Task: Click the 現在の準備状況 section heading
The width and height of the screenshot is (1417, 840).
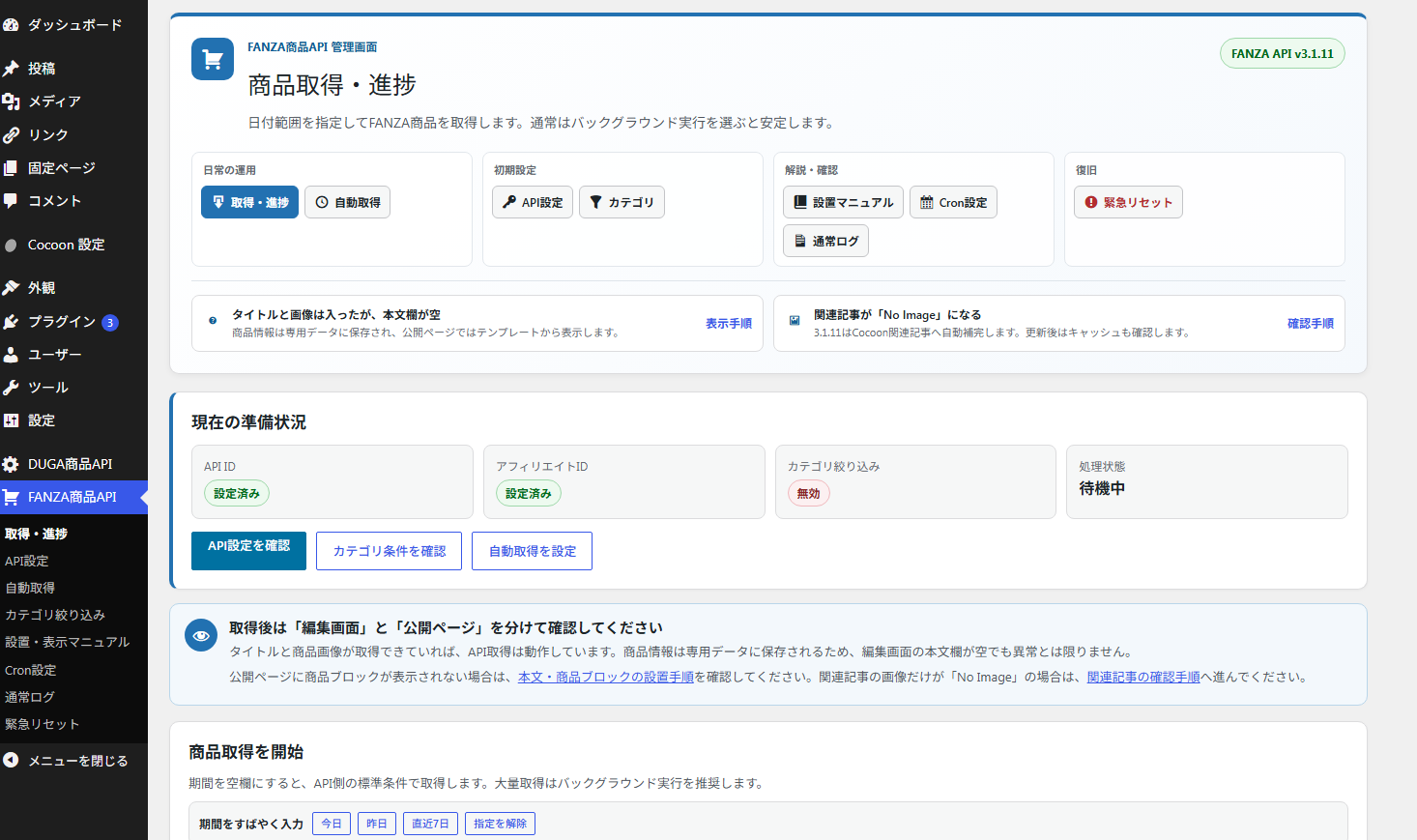Action: (x=248, y=421)
